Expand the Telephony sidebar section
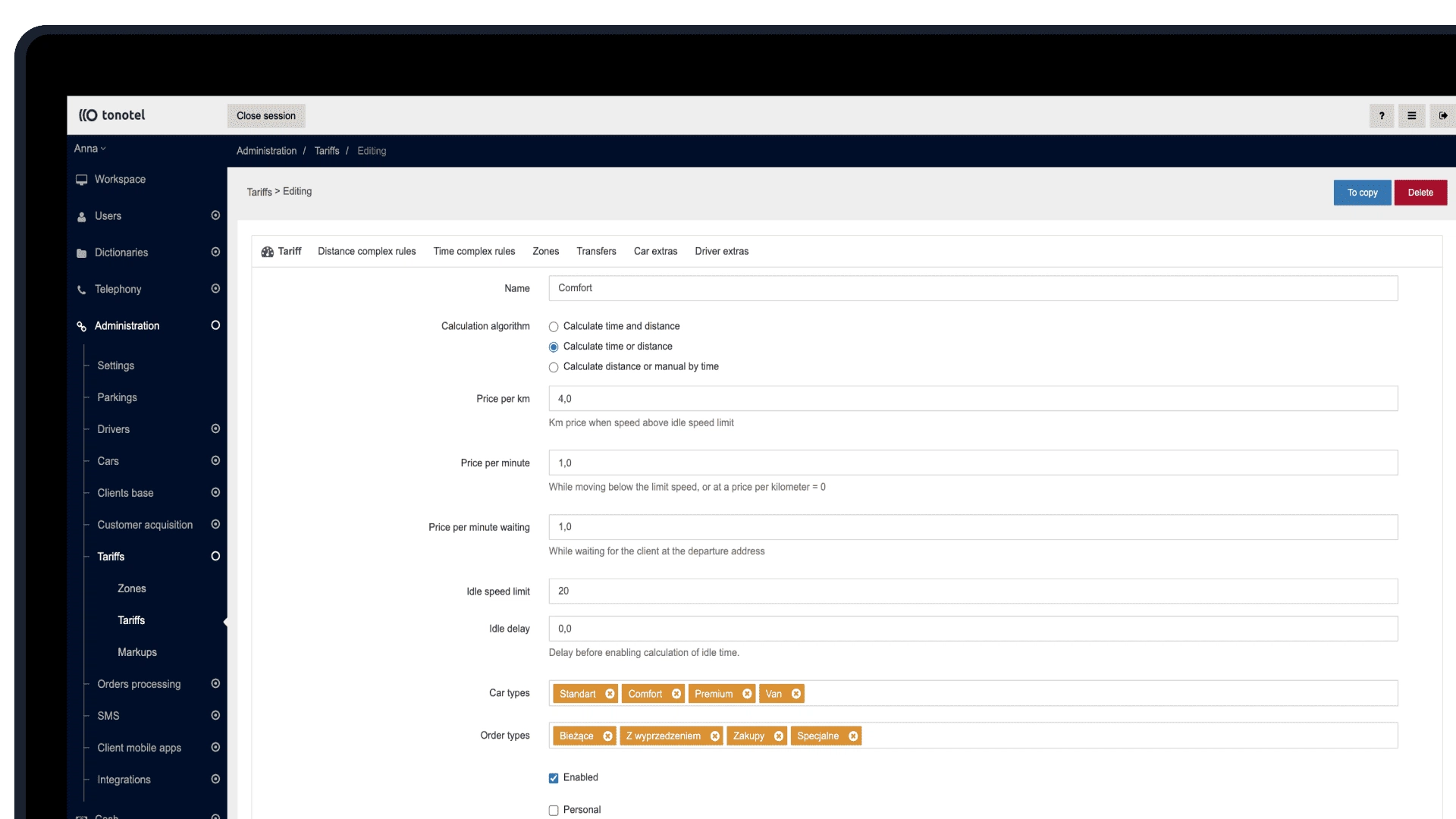 point(215,289)
